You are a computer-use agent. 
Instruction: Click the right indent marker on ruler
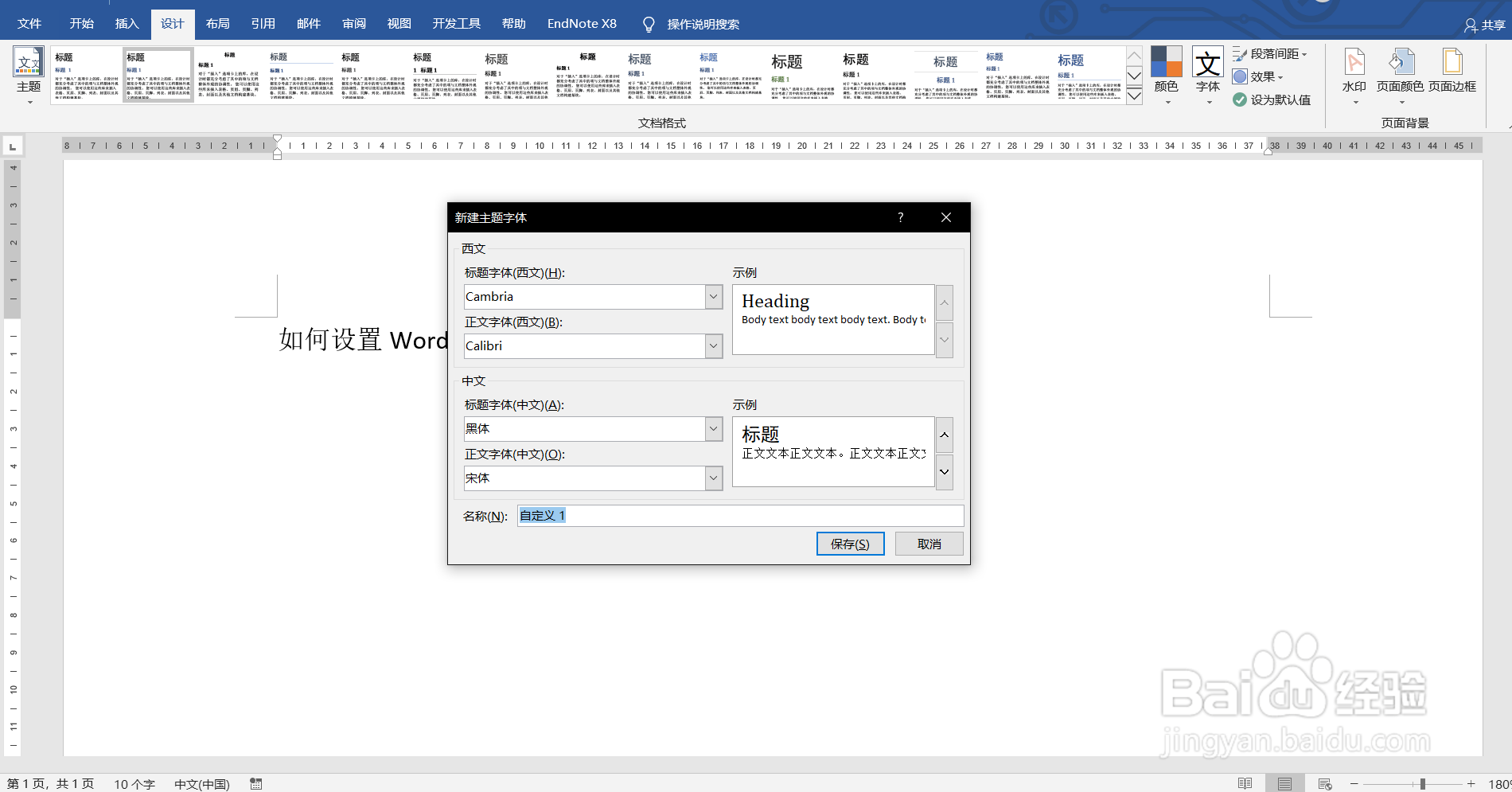pyautogui.click(x=1268, y=151)
